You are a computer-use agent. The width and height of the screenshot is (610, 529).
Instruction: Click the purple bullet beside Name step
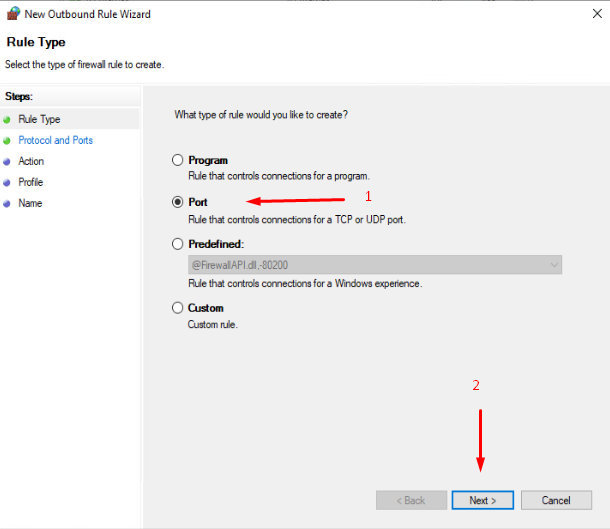[7, 204]
